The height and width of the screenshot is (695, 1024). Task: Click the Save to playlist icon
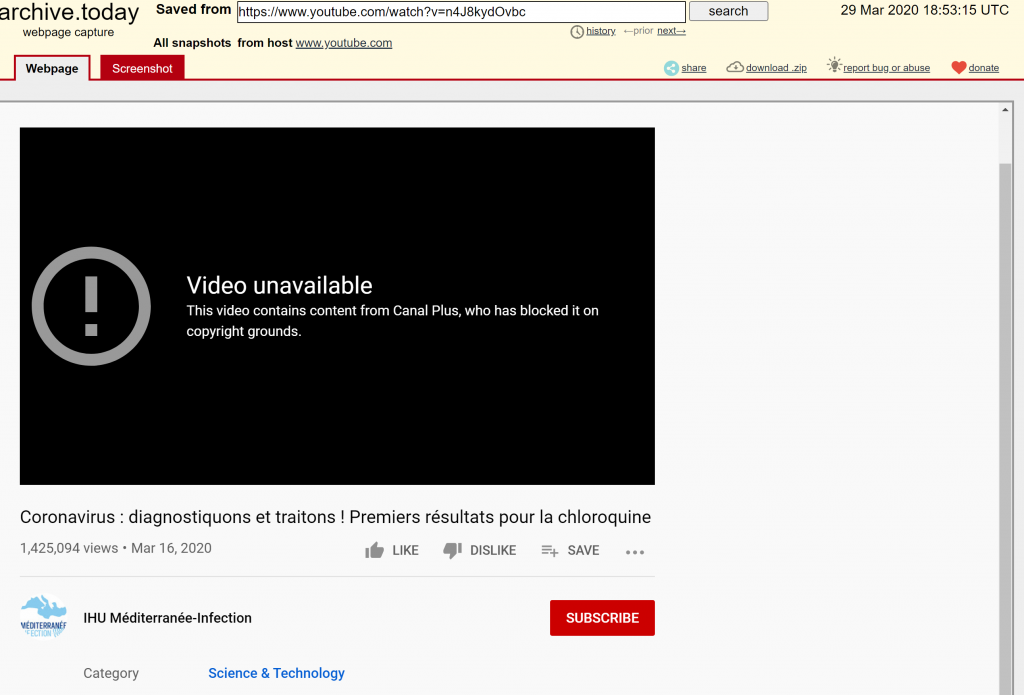pyautogui.click(x=550, y=551)
